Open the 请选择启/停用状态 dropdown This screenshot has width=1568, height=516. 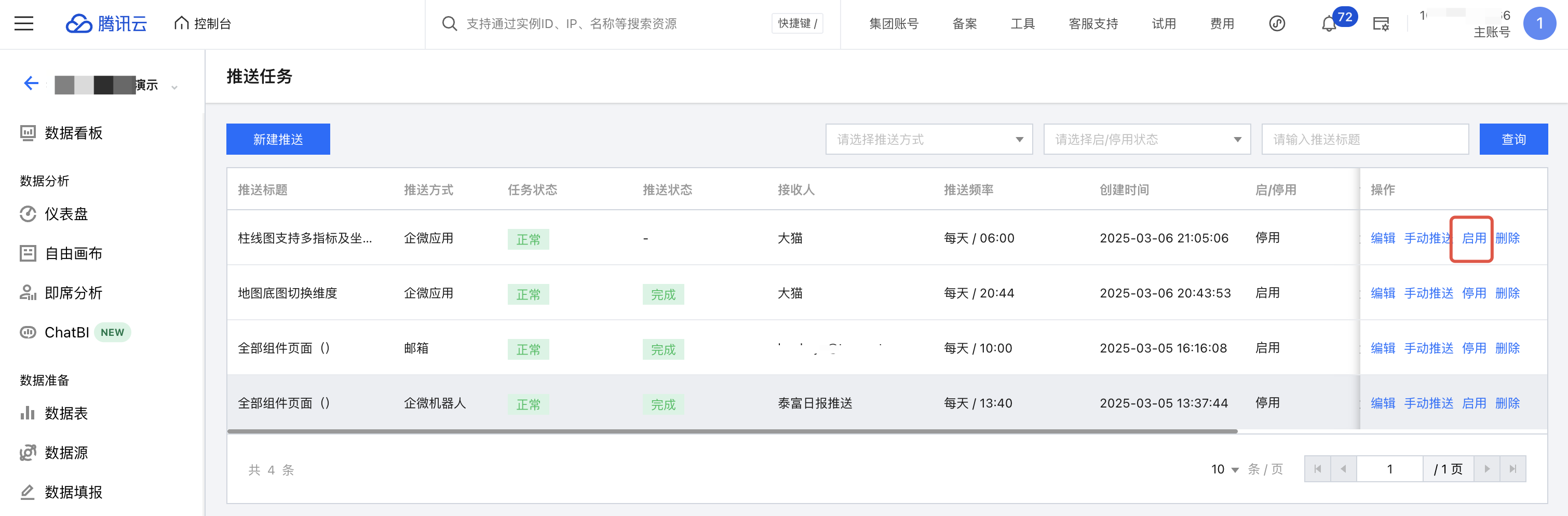(x=1146, y=139)
